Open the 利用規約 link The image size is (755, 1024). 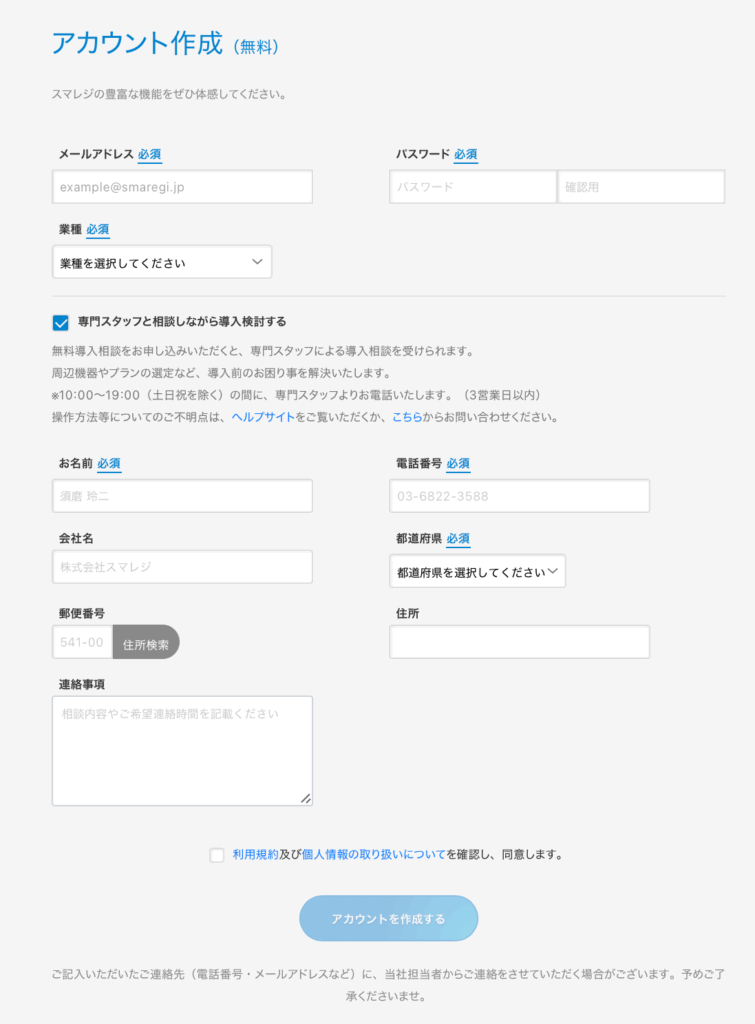[x=255, y=854]
